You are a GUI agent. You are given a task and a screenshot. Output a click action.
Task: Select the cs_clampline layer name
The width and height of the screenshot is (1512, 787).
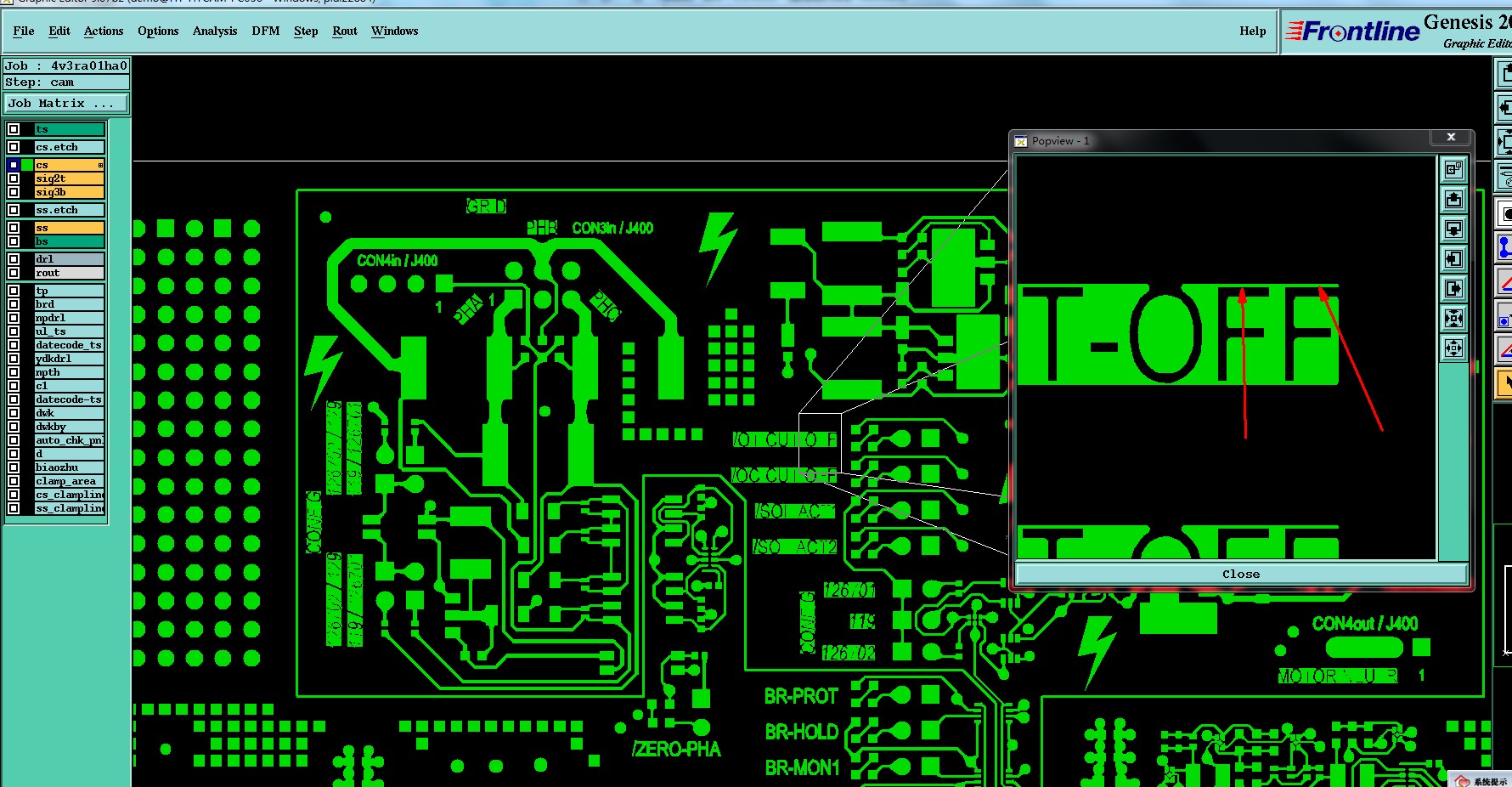70,495
